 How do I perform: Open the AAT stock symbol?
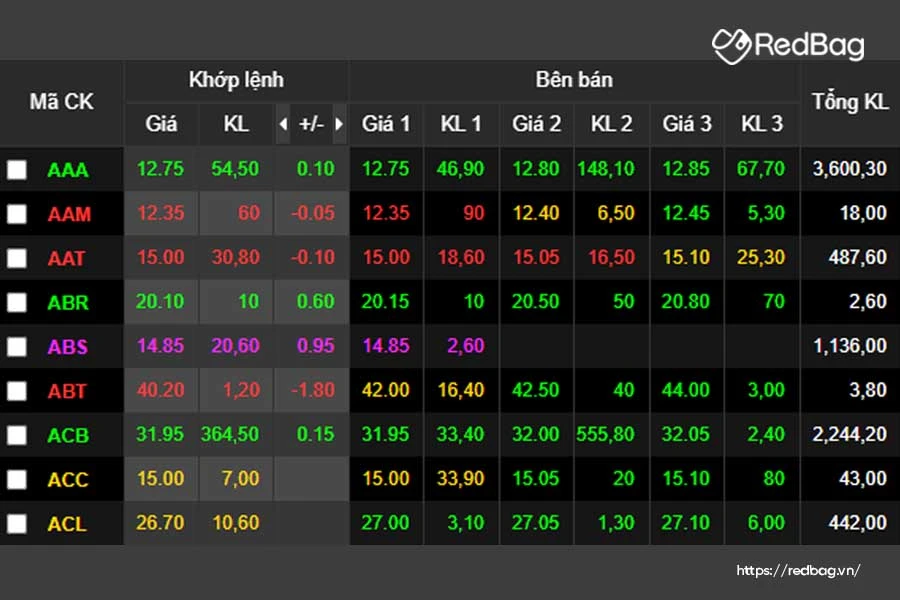[67, 258]
